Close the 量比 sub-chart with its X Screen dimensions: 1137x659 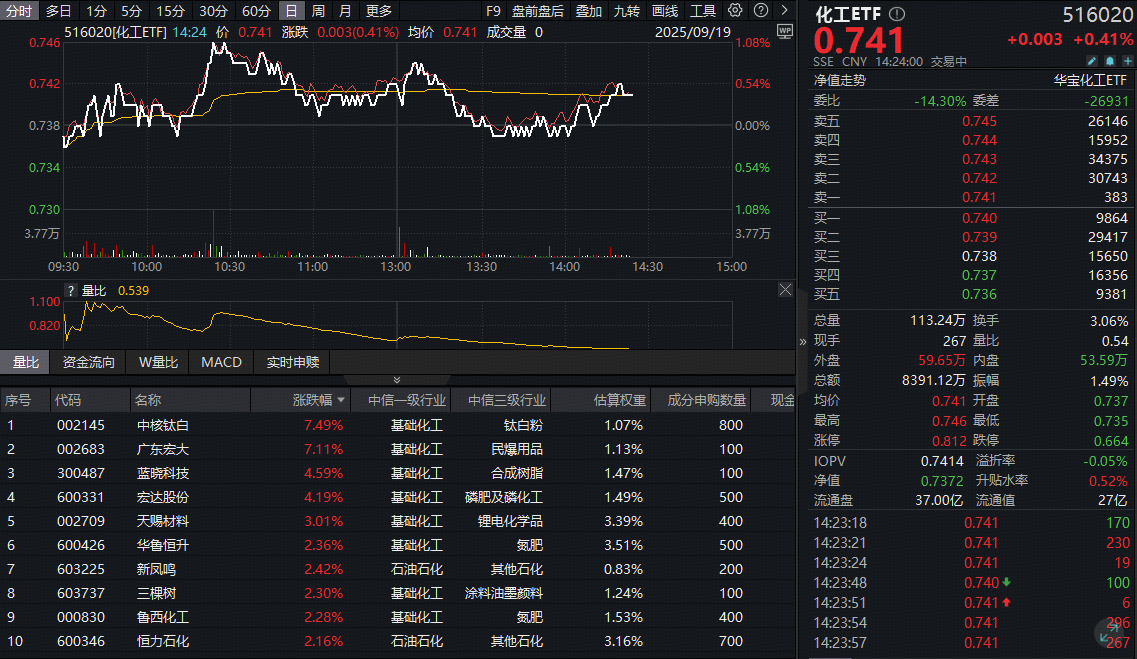(785, 290)
